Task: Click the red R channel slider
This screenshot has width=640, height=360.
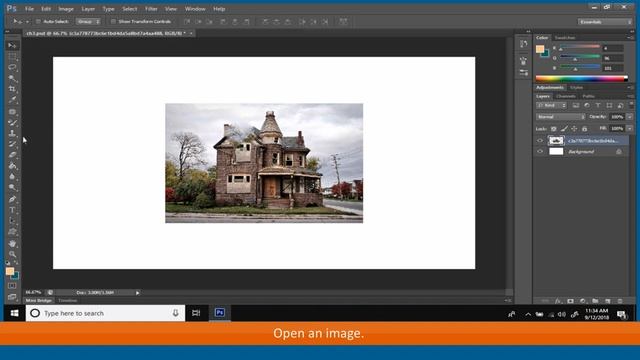Action: tap(580, 47)
